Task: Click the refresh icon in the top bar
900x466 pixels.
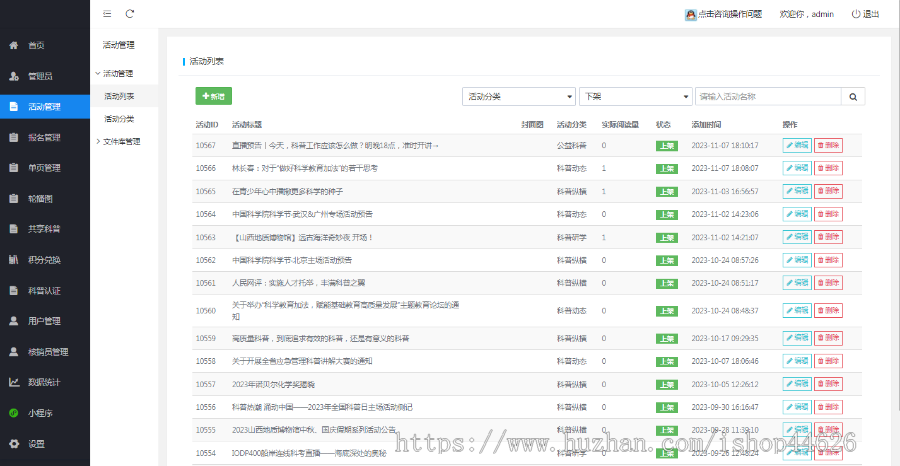Action: (x=130, y=14)
